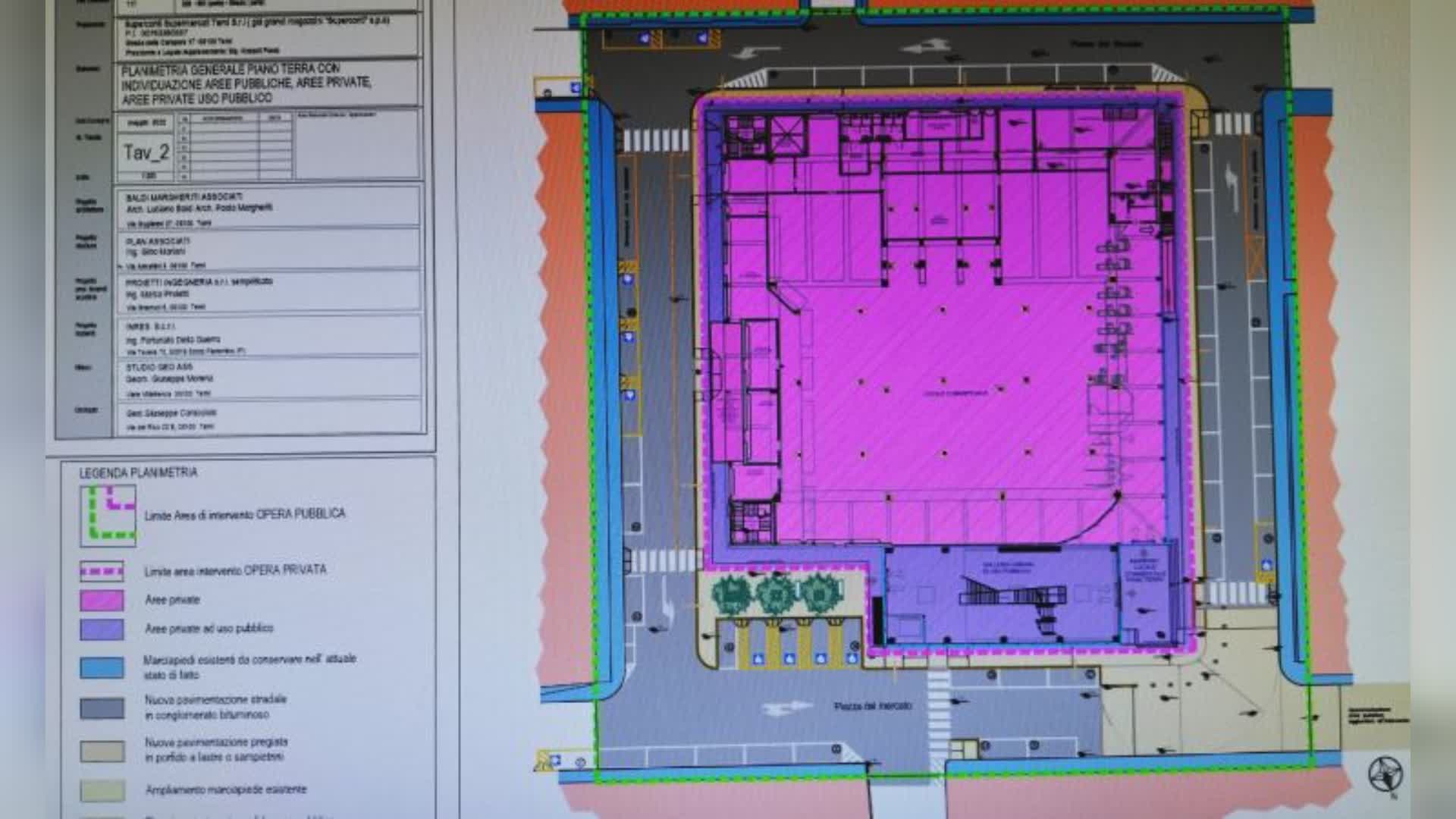Click 'Nuova pavimentazione pregiata in porfido' text

[216, 749]
